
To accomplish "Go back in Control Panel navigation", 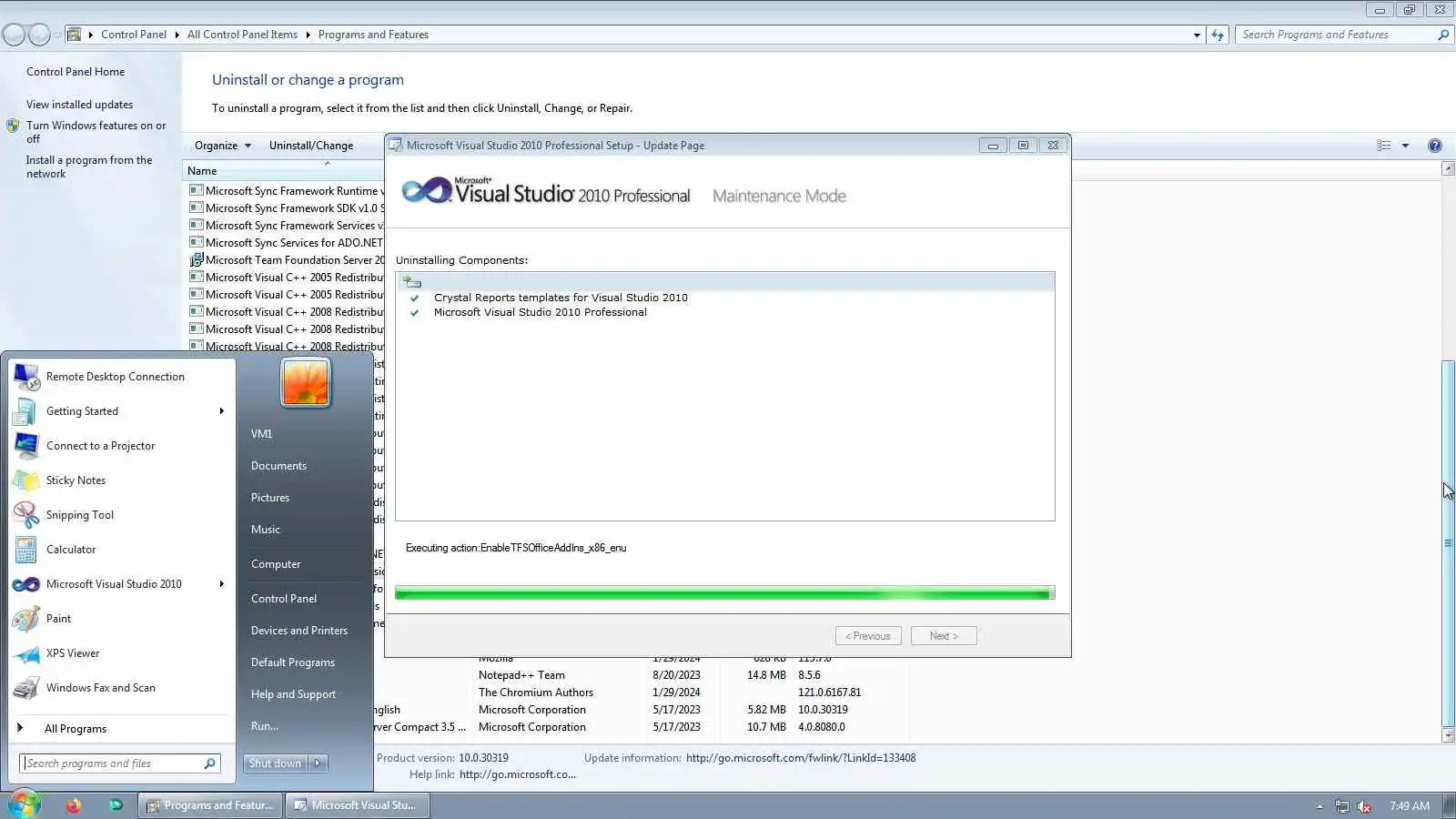I will coord(14,35).
